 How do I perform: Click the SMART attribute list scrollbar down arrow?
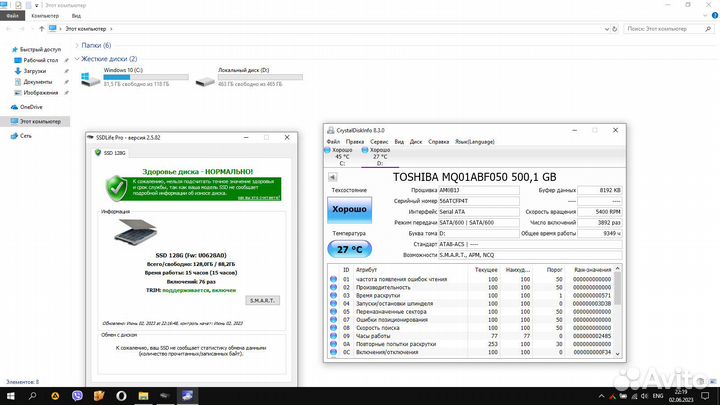point(618,354)
